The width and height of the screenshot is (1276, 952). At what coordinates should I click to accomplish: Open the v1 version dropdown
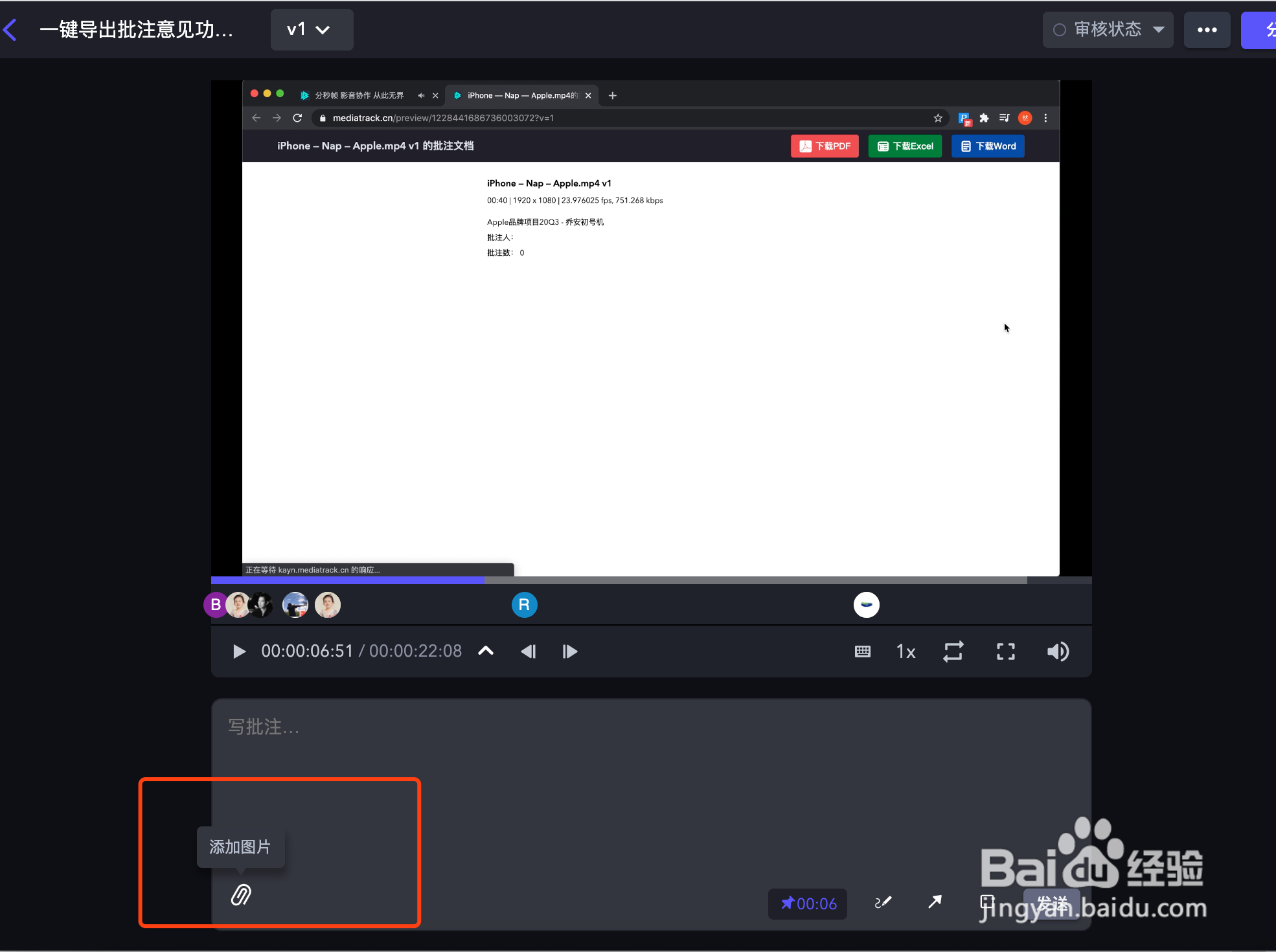(x=312, y=30)
